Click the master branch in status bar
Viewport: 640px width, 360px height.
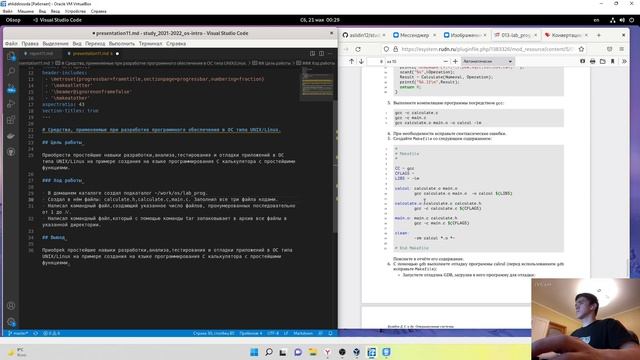coord(18,333)
